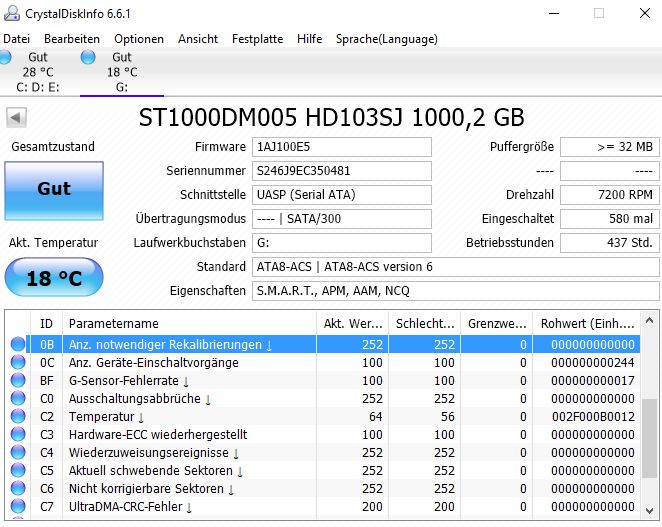Click status orb for C0 Ausschaltungsabbrüche row
This screenshot has width=662, height=527.
coord(18,398)
